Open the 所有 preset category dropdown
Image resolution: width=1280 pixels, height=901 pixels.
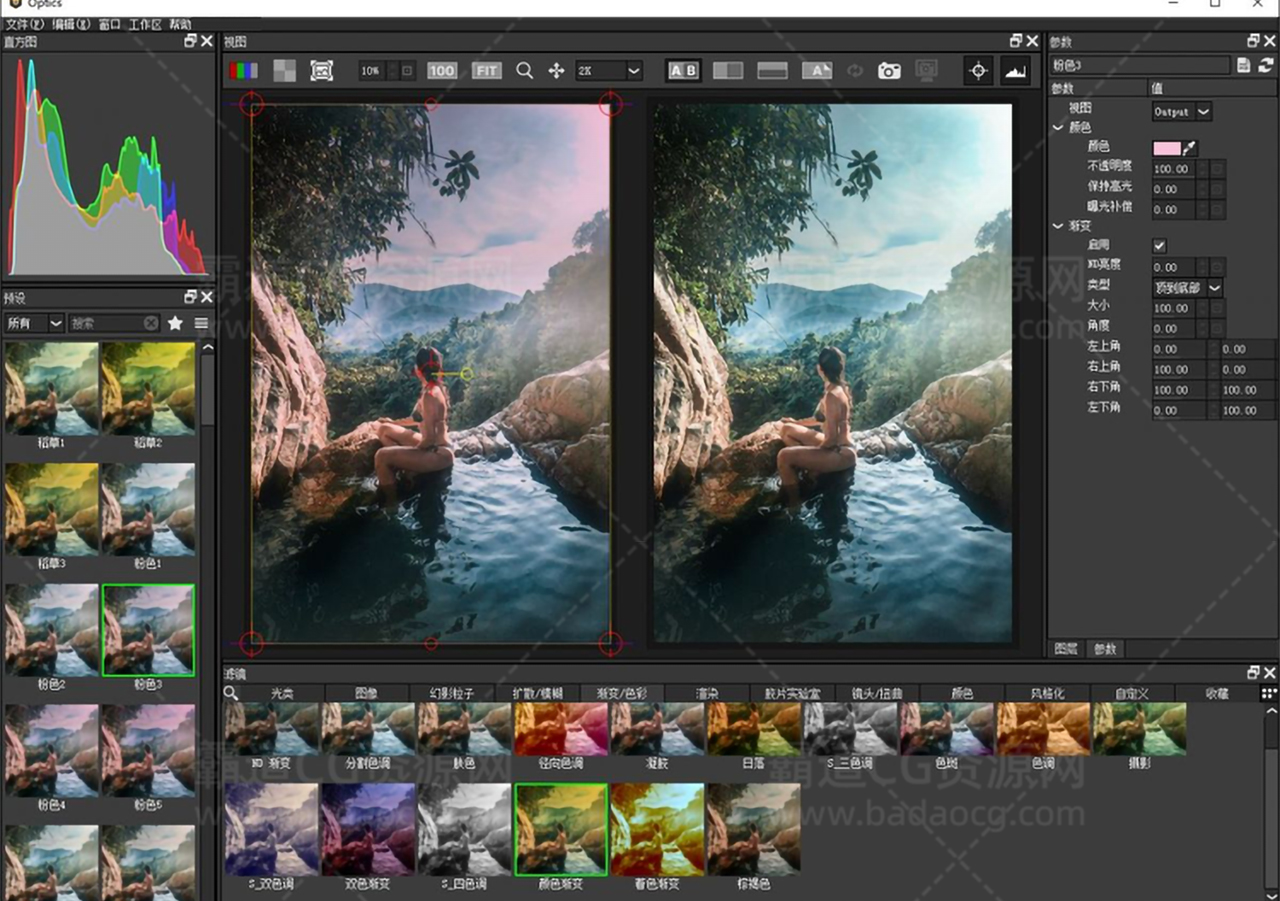click(34, 323)
